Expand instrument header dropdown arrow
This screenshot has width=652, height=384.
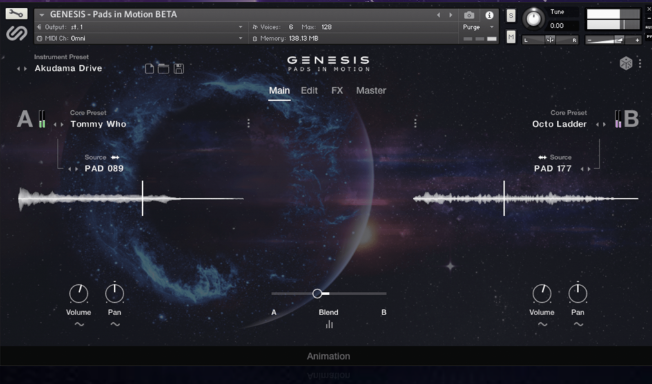(x=42, y=15)
